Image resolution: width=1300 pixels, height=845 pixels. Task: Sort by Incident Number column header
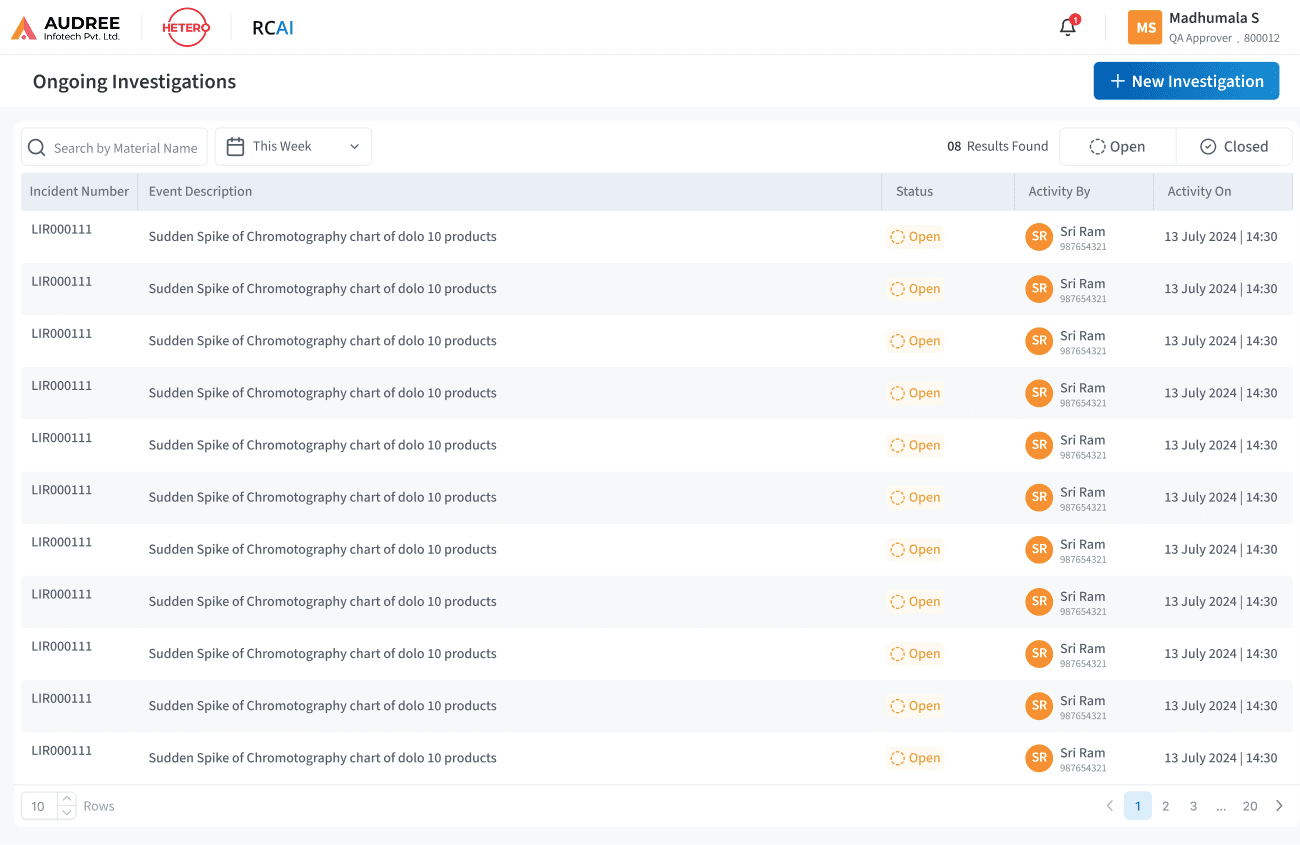click(79, 192)
